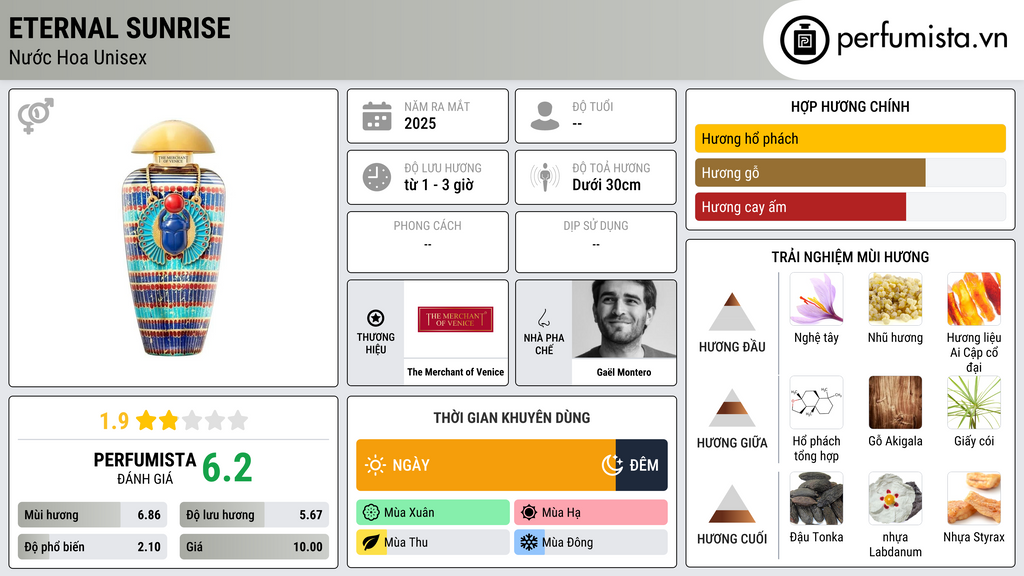Click the sun icon for Mùa Hạ
This screenshot has width=1024, height=576.
tap(529, 513)
